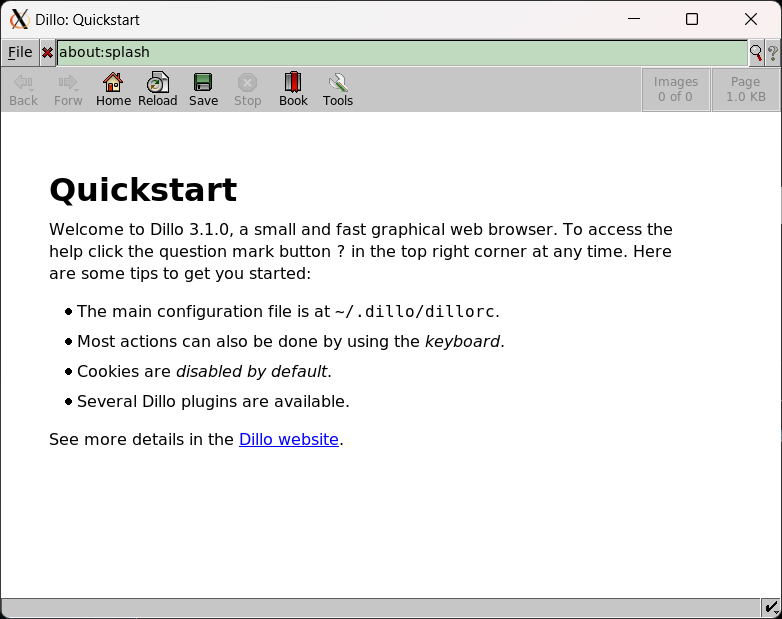Open help with the question mark icon

773,52
